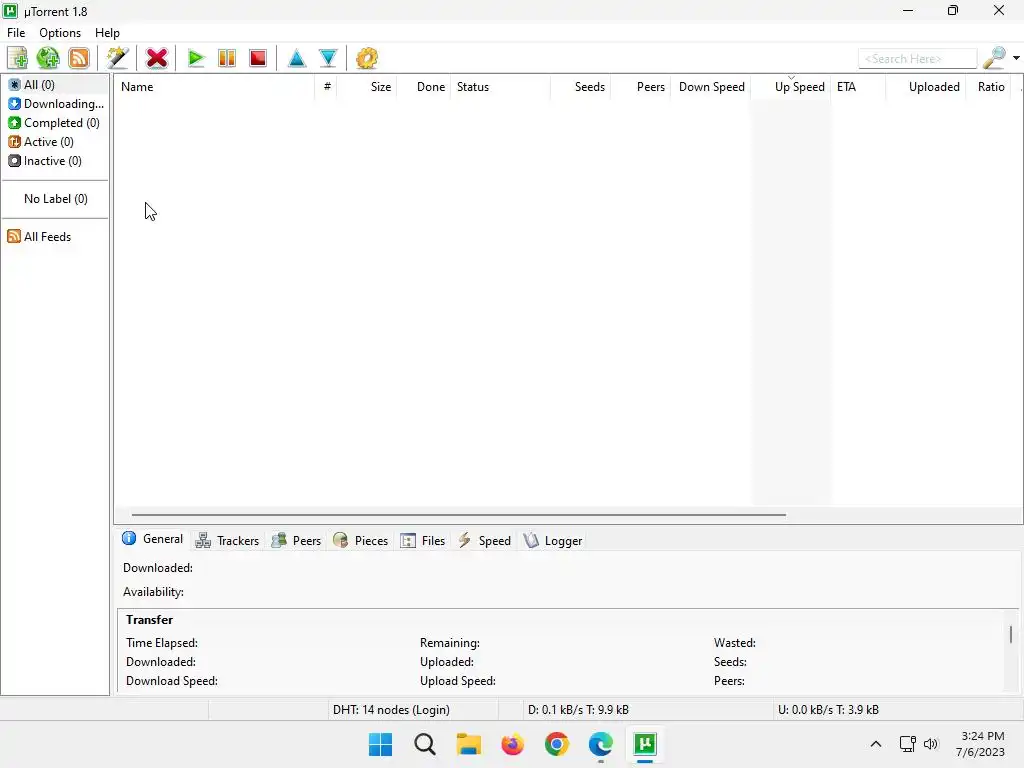Launch Google Chrome from the taskbar
The image size is (1024, 768).
(557, 744)
